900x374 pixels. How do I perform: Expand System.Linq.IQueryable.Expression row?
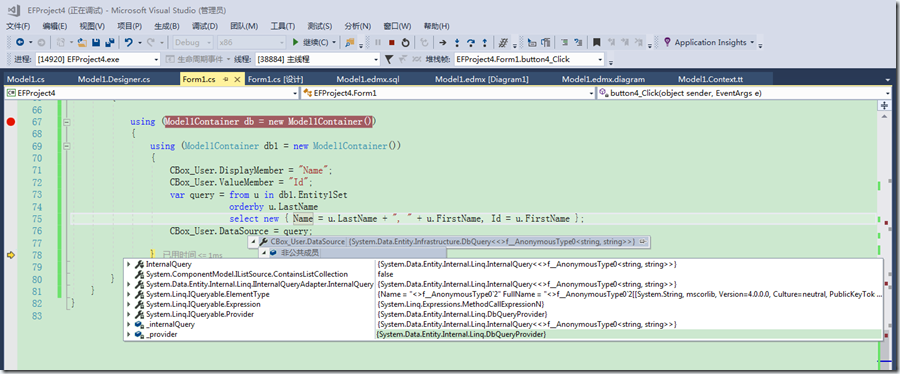(129, 304)
